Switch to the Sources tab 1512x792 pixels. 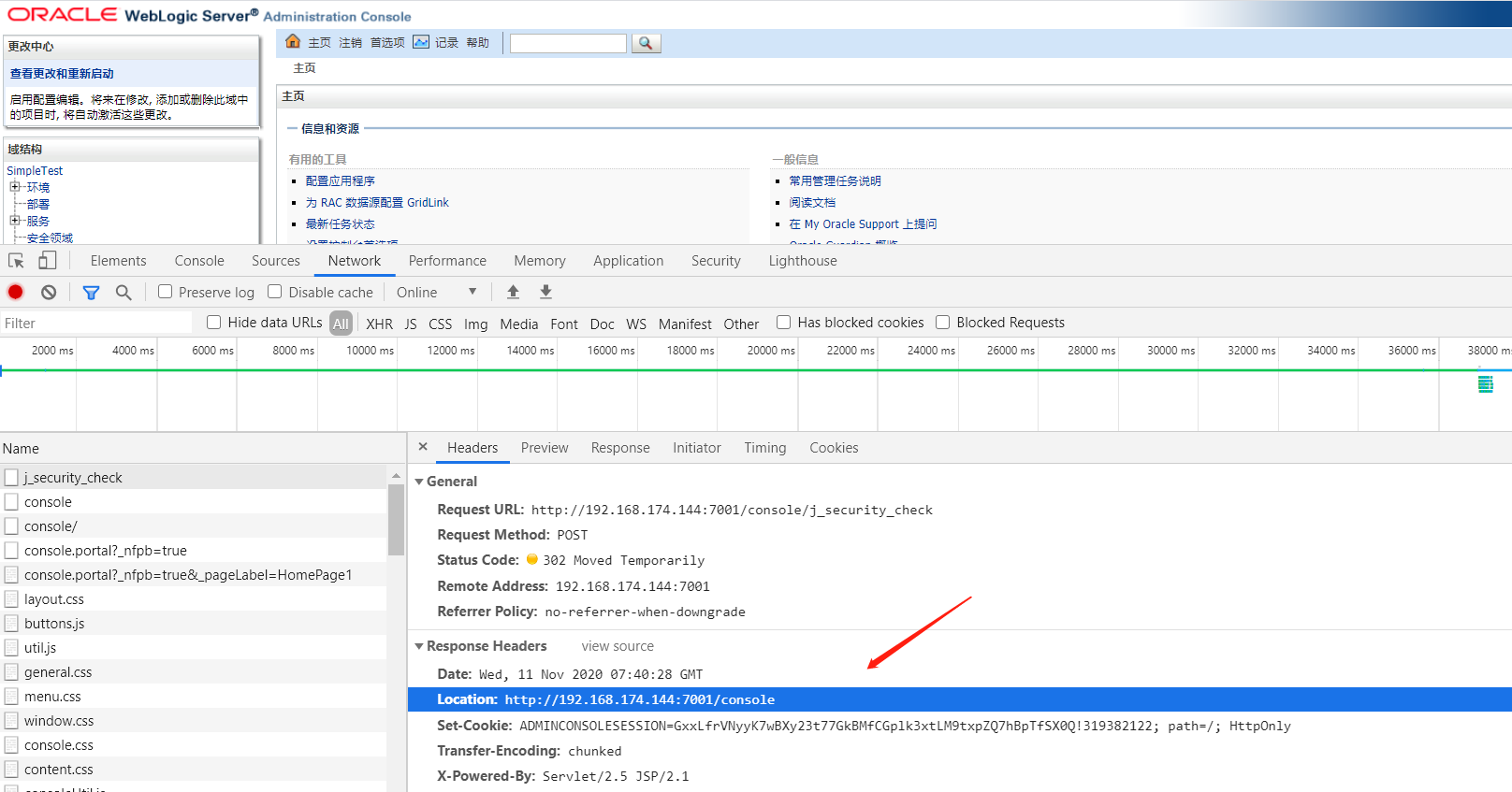(x=276, y=261)
